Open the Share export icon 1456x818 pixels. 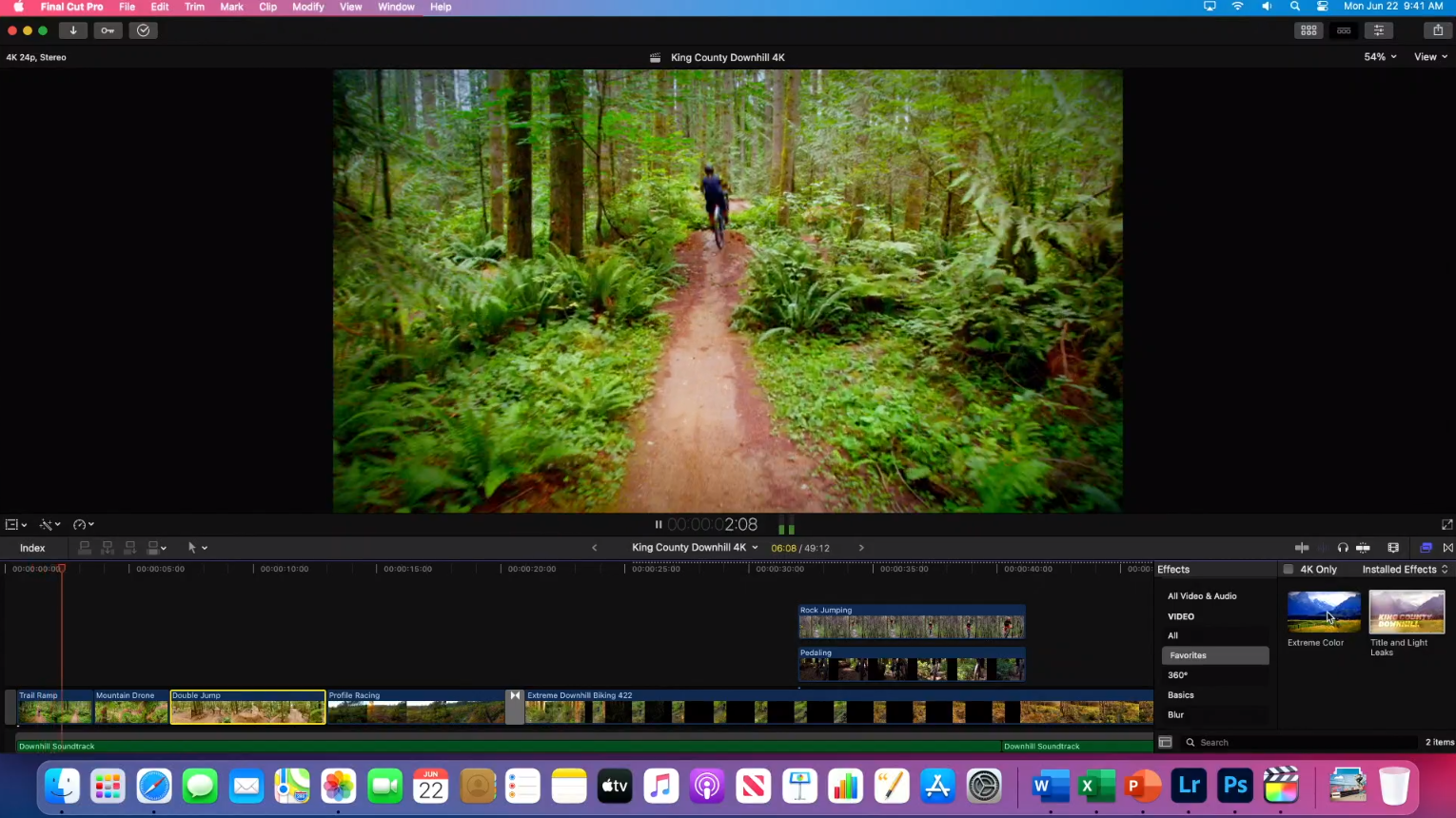[1438, 30]
